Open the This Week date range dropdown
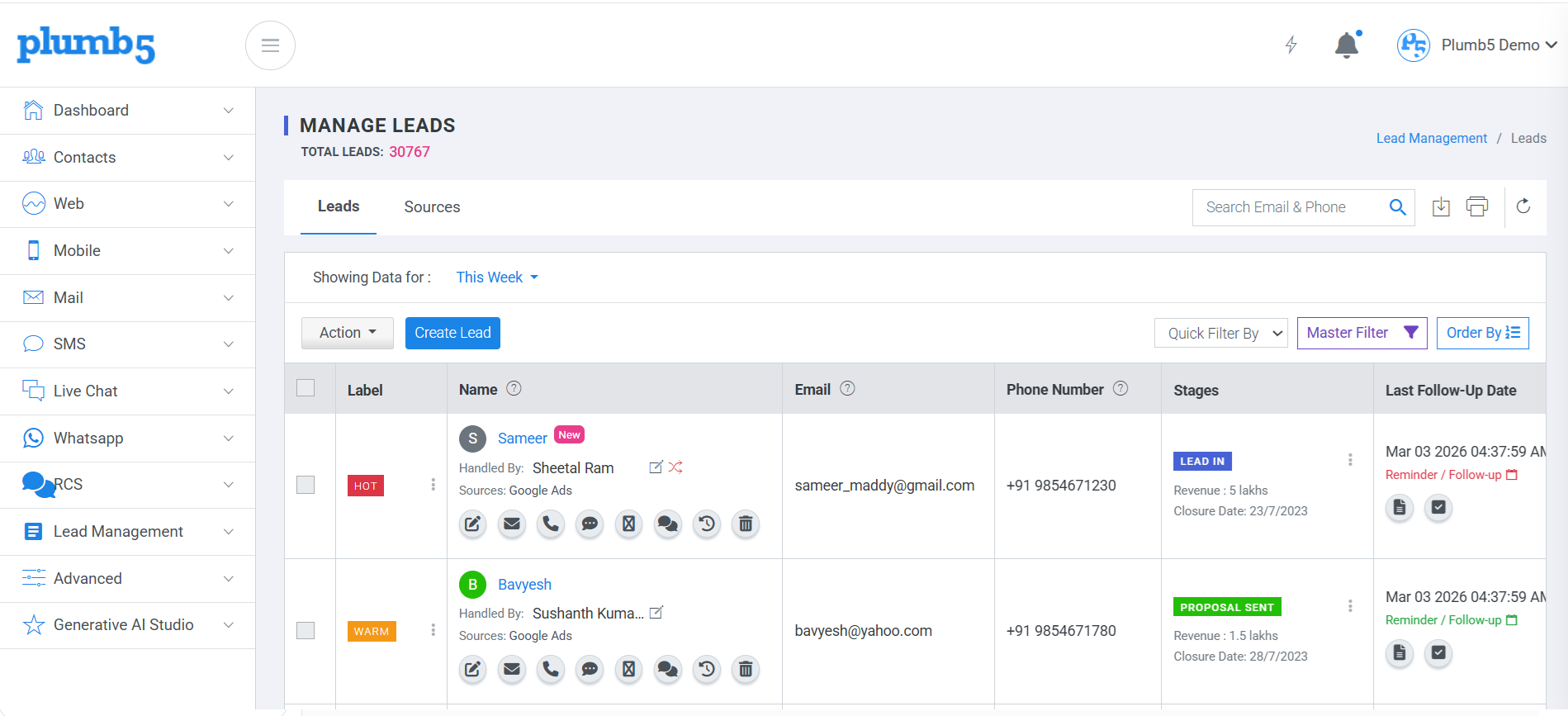The height and width of the screenshot is (716, 1568). click(497, 277)
